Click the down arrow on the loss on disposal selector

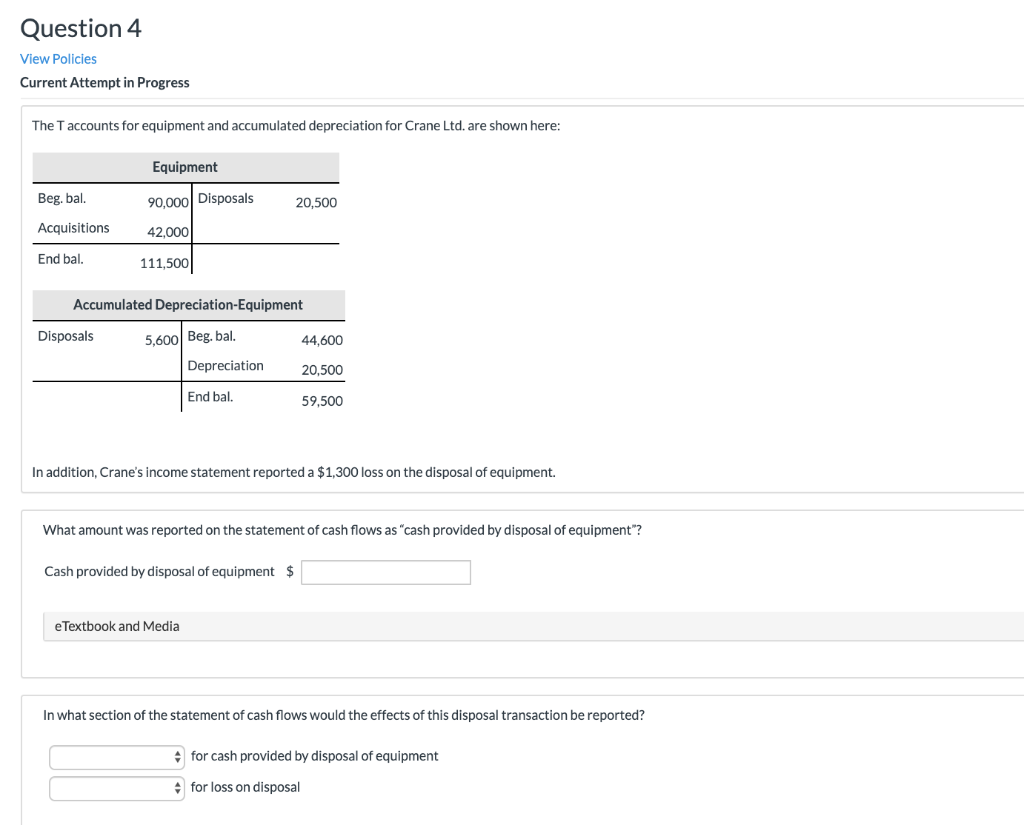click(177, 792)
